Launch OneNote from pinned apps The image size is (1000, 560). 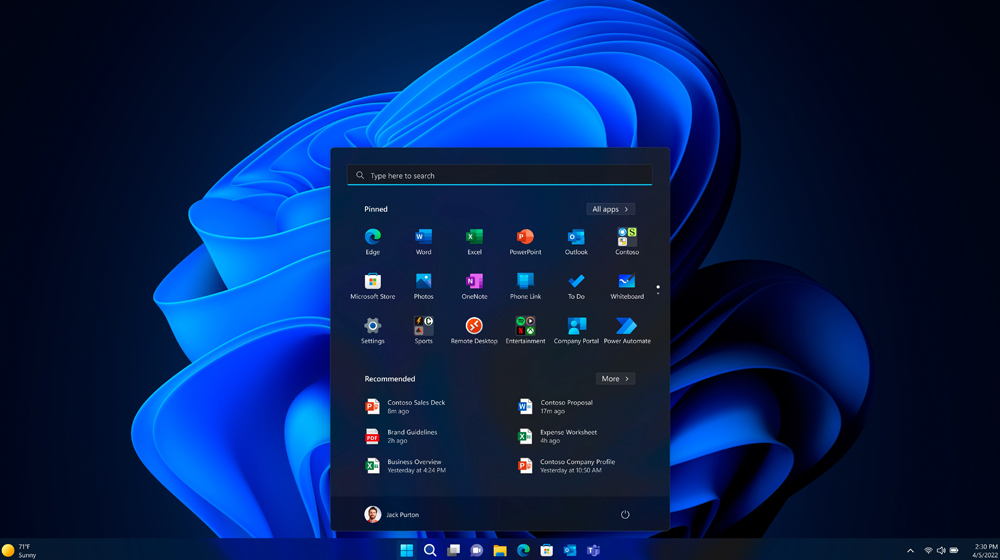click(x=474, y=286)
